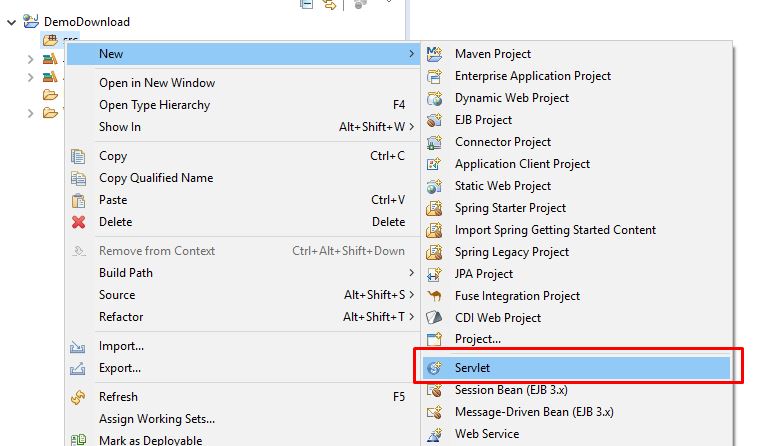Open the Source submenu arrow

pos(411,295)
